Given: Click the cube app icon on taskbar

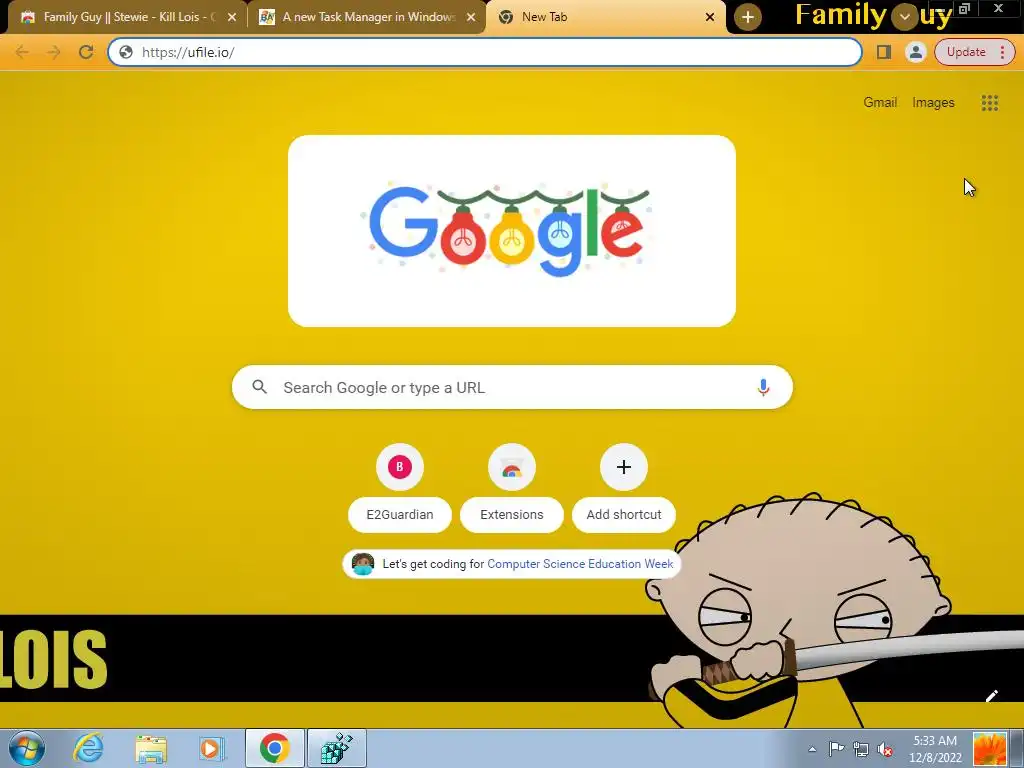Looking at the screenshot, I should [337, 748].
